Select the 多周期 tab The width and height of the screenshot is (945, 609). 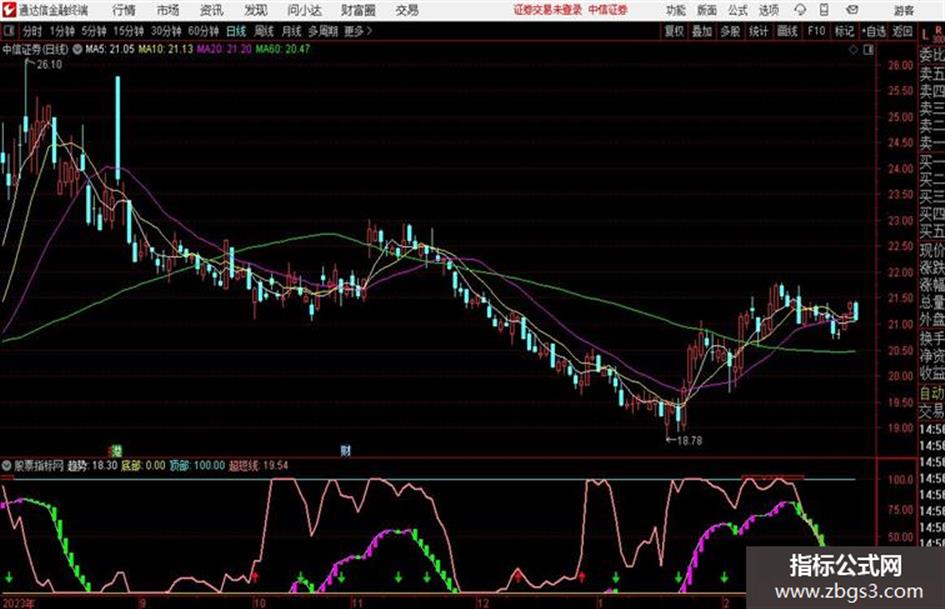(x=324, y=31)
